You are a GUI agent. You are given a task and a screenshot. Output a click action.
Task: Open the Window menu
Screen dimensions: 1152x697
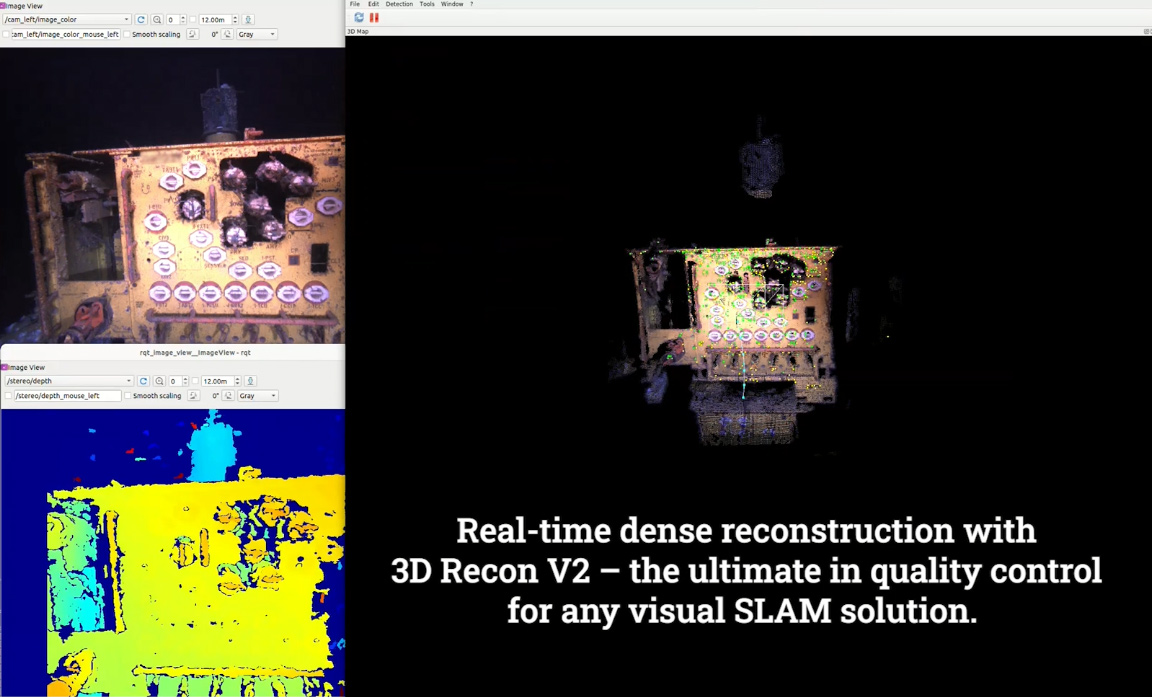(x=452, y=4)
